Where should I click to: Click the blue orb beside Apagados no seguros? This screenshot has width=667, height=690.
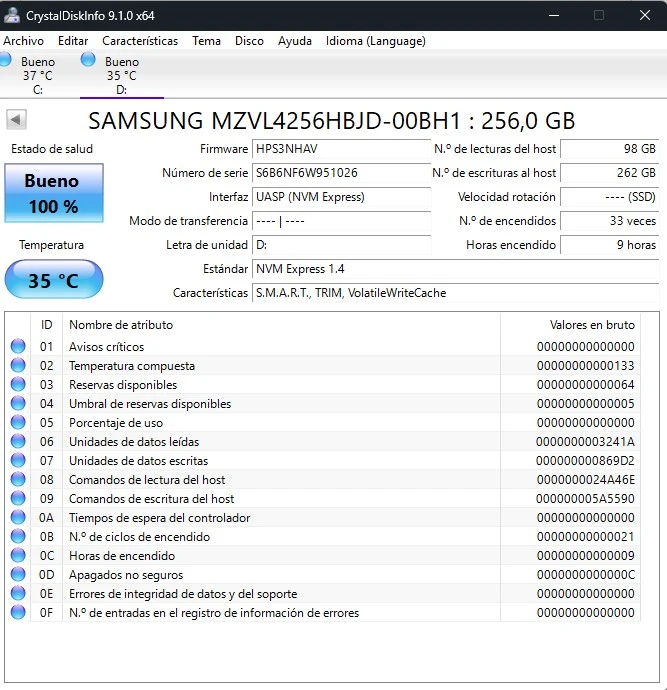[x=18, y=575]
